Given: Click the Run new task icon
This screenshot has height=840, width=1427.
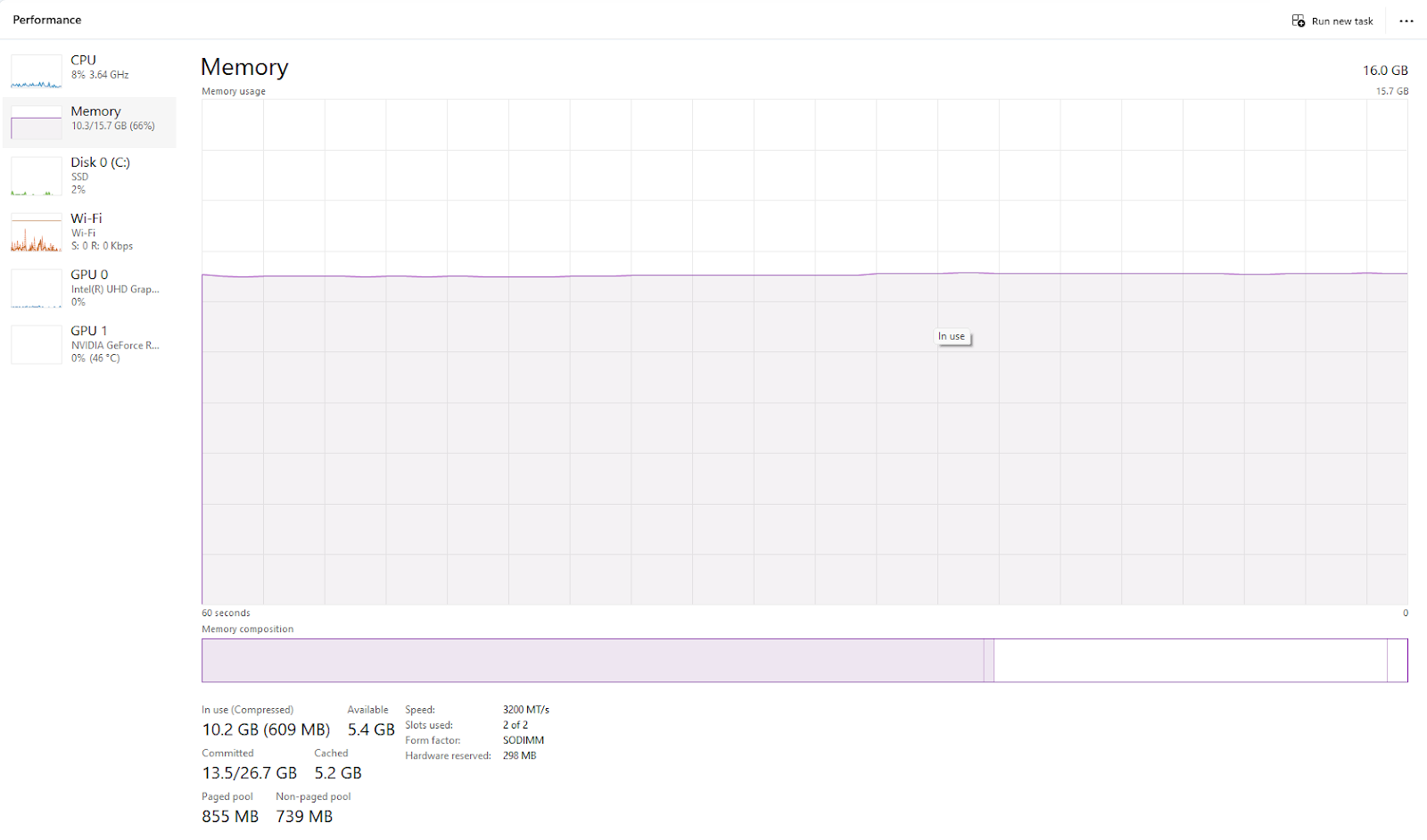Looking at the screenshot, I should (1299, 21).
